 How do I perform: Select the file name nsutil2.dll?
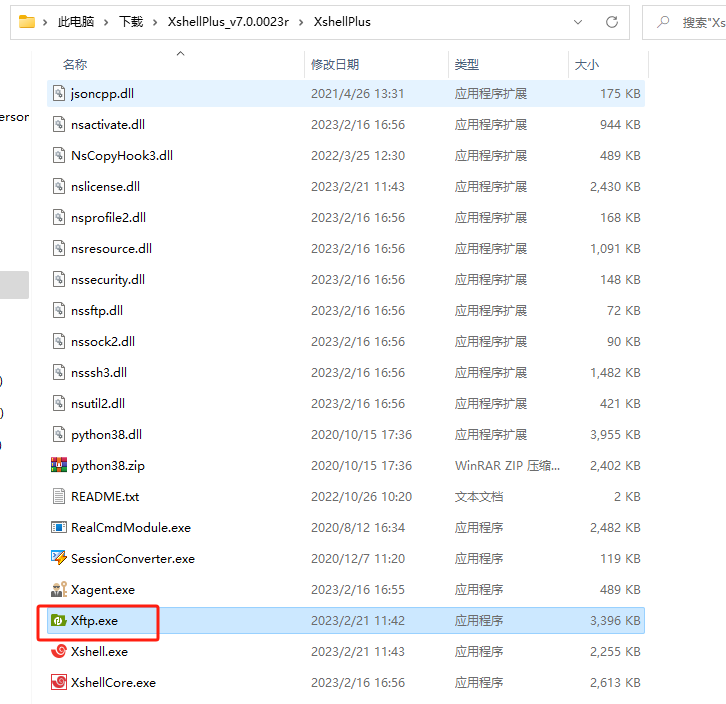pyautogui.click(x=98, y=404)
